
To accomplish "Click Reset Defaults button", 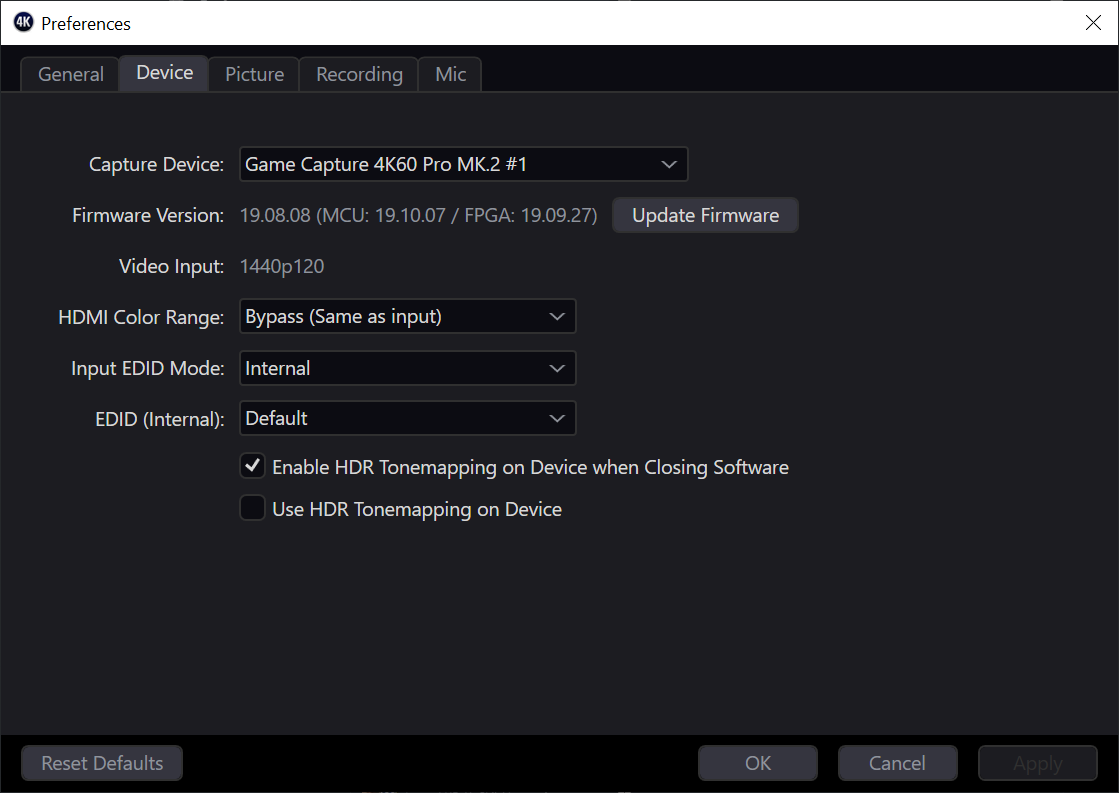I will point(102,763).
